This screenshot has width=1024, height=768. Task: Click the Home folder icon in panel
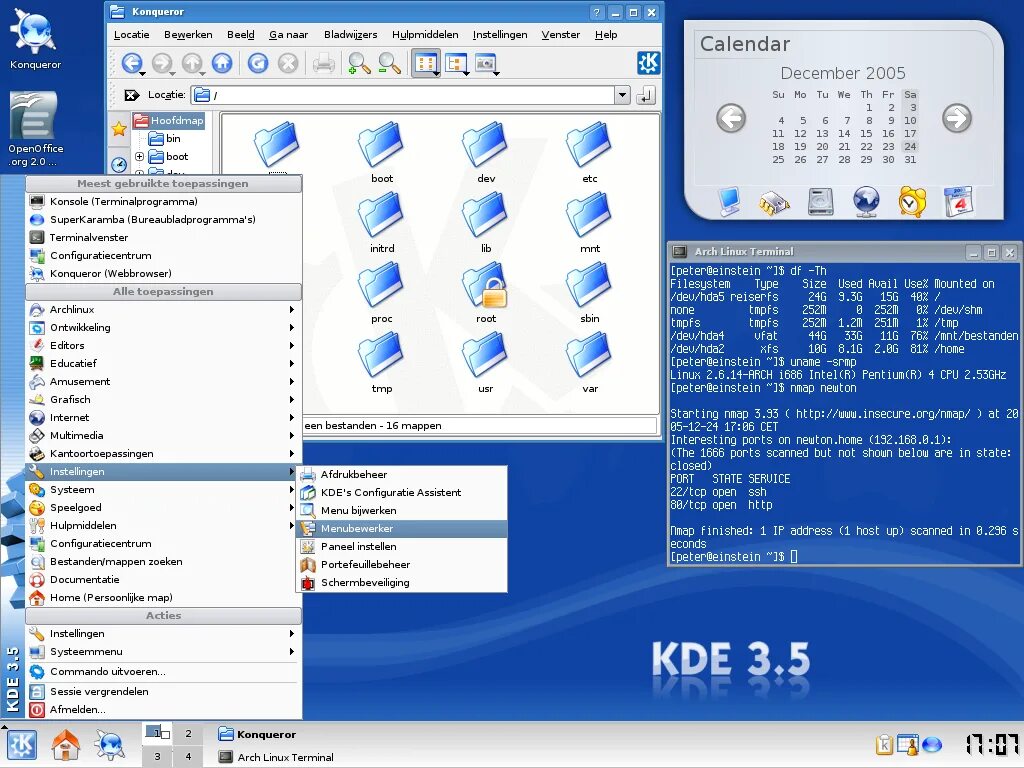(66, 744)
